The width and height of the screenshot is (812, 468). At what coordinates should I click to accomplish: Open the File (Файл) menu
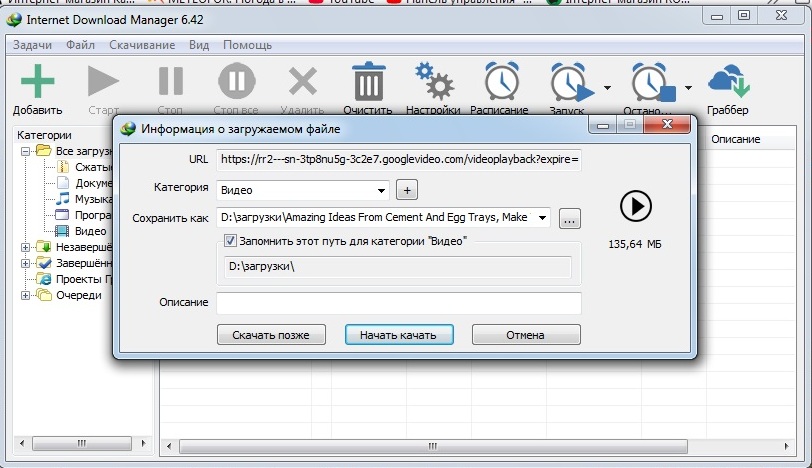click(x=80, y=45)
